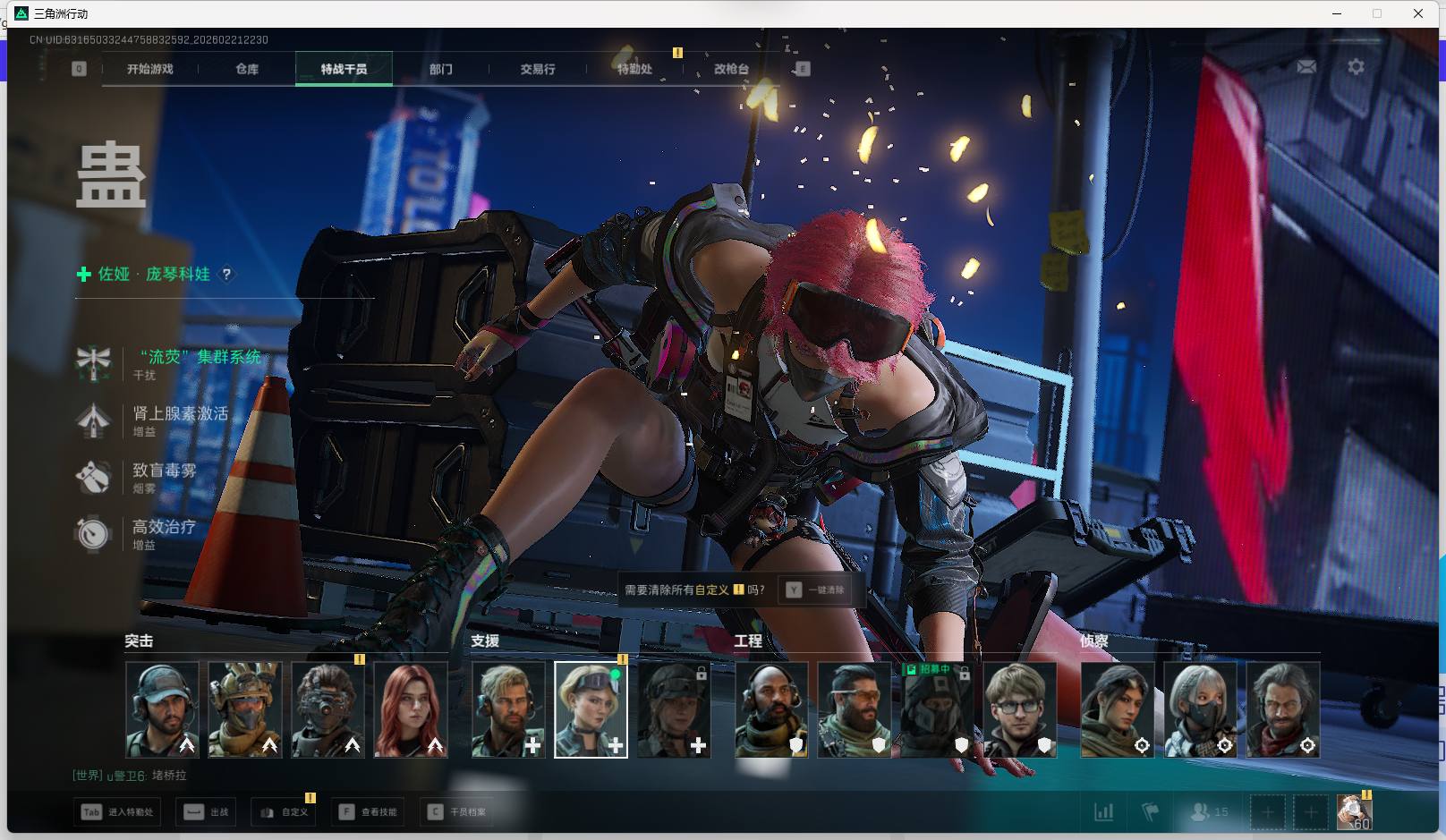The width and height of the screenshot is (1446, 840).
Task: Select the 致盲毒雾 smoke skill icon
Action: point(93,477)
